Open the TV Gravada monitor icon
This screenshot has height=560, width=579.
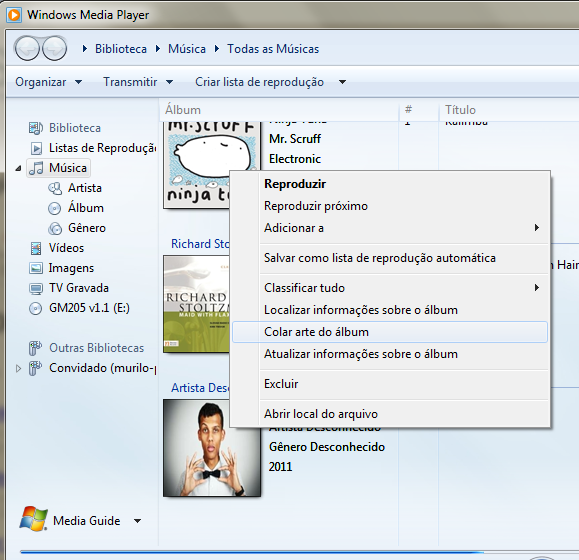tap(36, 288)
